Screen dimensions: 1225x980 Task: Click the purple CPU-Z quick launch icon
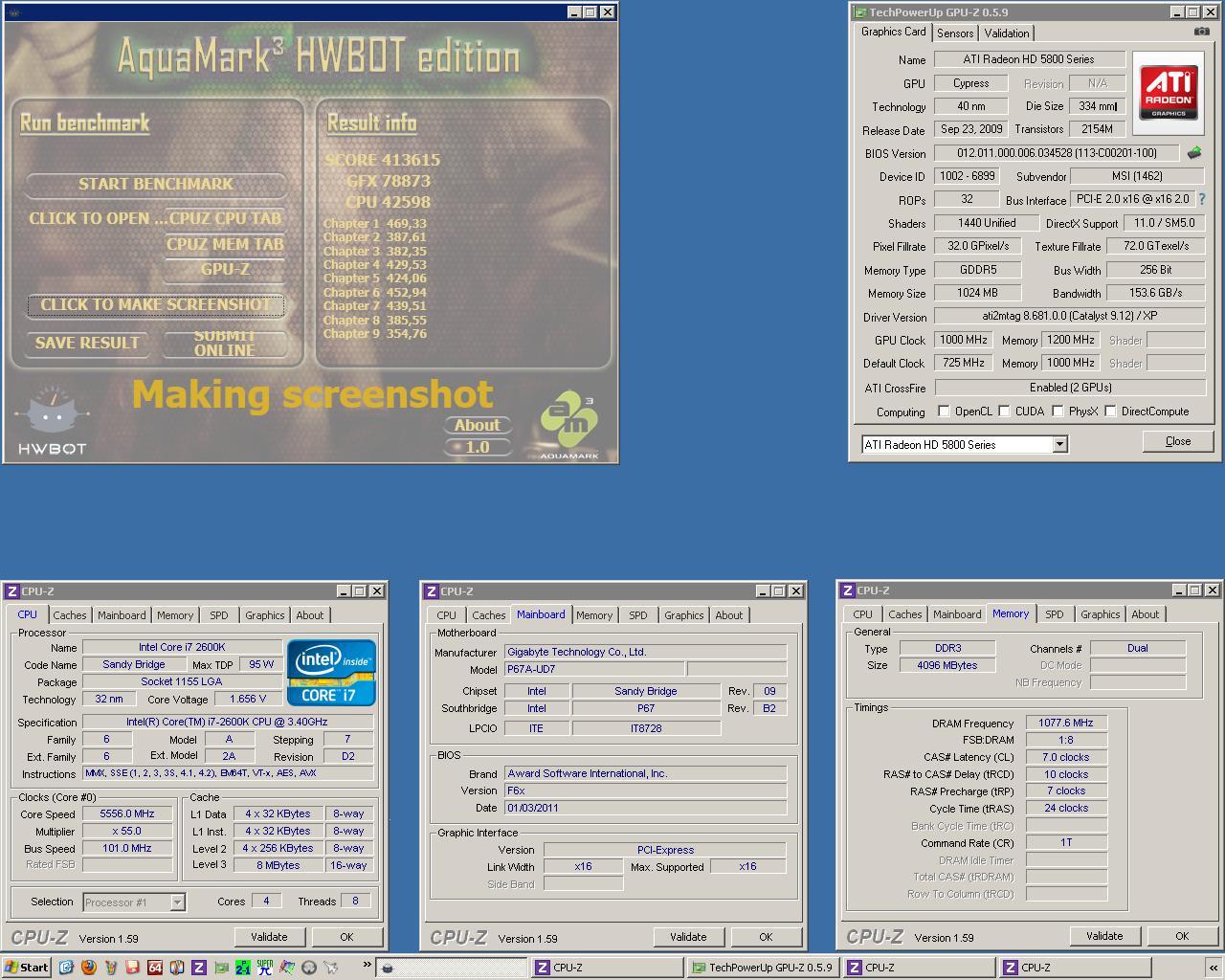[198, 968]
